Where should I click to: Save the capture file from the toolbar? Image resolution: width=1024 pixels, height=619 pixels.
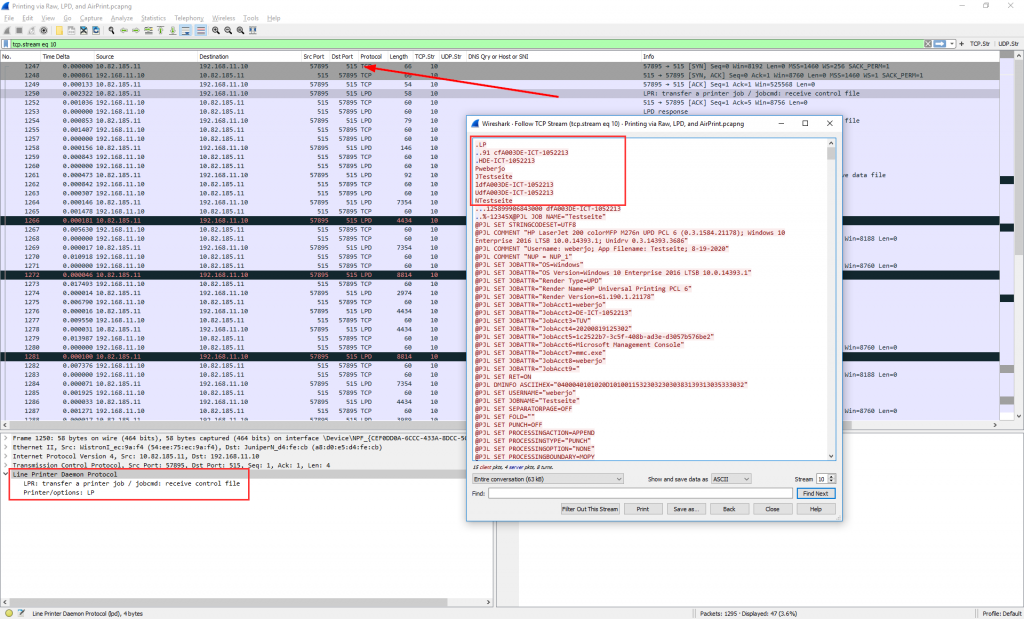click(x=71, y=30)
